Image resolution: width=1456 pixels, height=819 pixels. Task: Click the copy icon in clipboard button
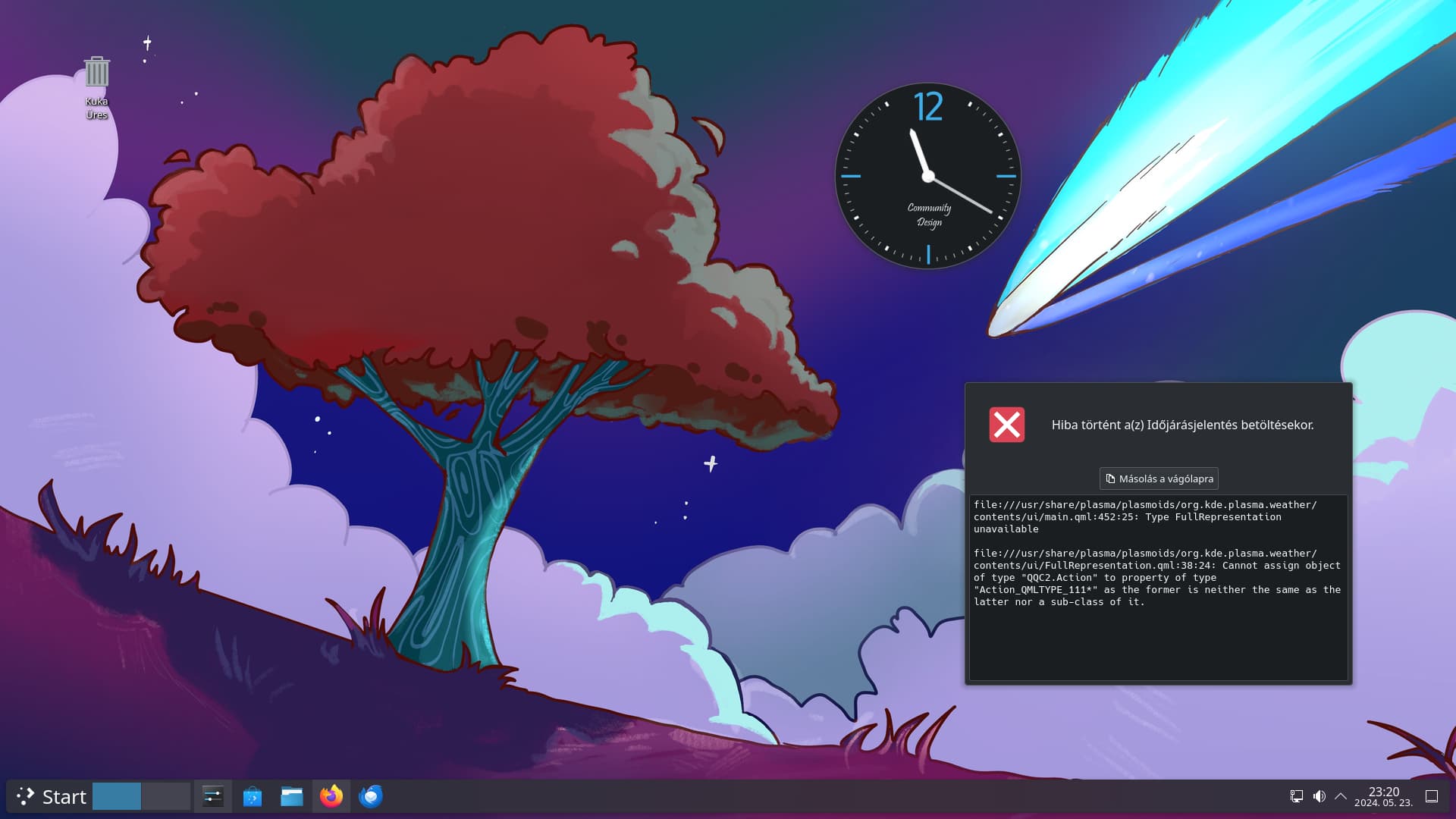point(1110,479)
